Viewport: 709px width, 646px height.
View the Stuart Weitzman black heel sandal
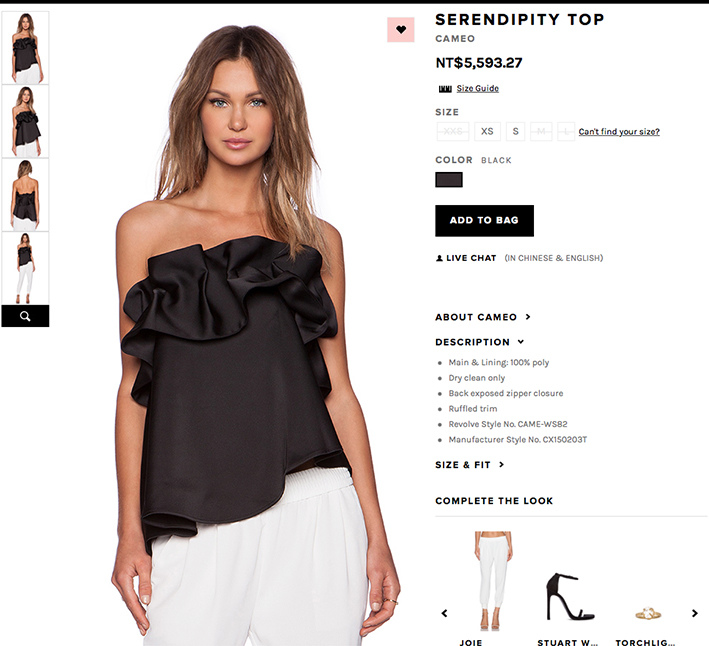tap(569, 596)
